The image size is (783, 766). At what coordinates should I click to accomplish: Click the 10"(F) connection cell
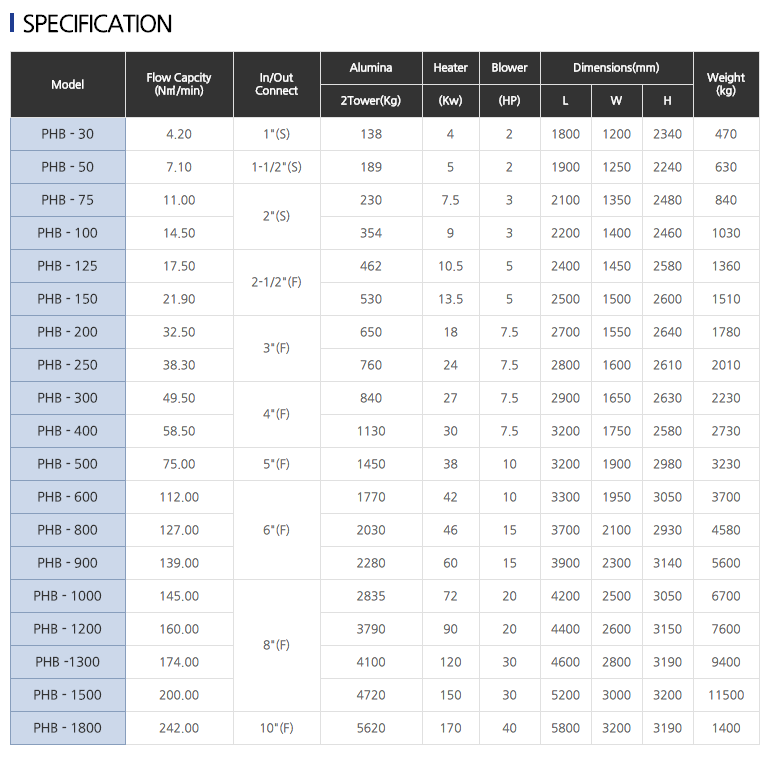click(277, 728)
